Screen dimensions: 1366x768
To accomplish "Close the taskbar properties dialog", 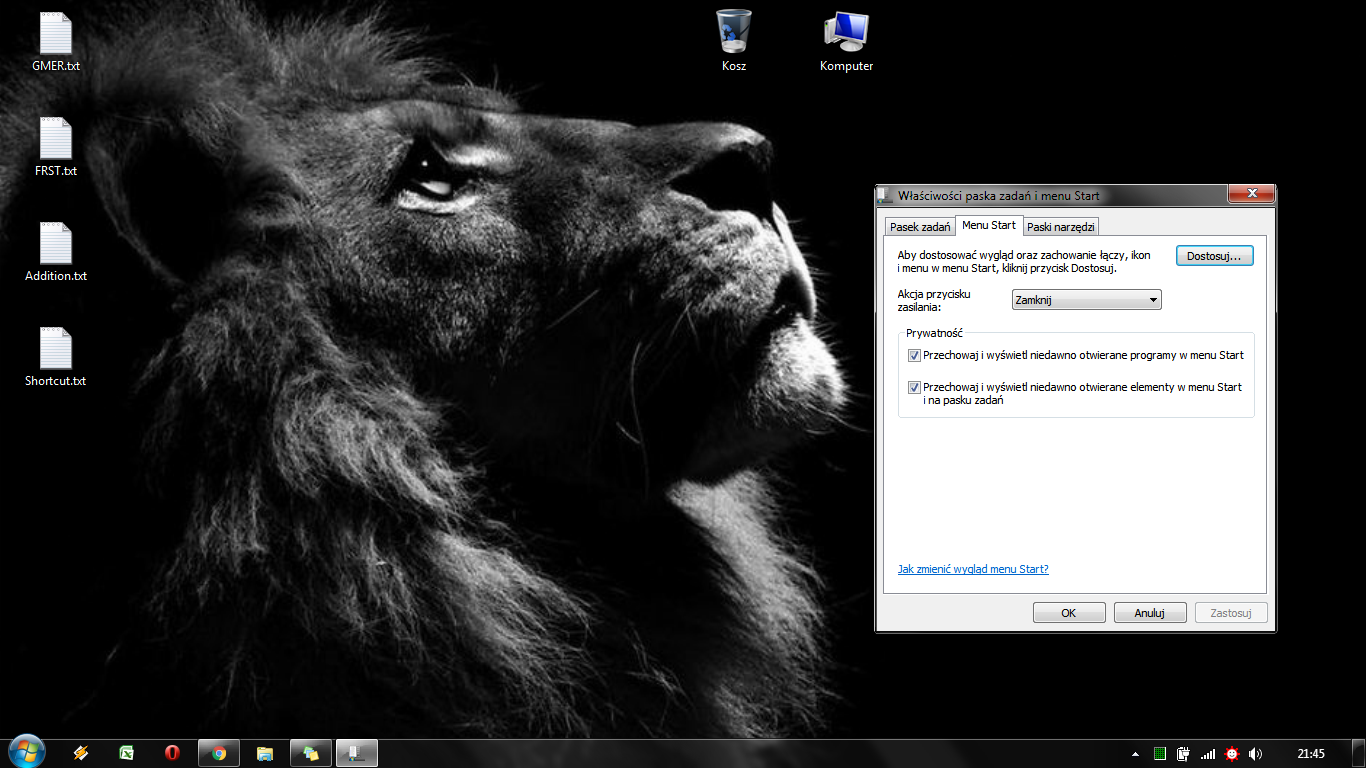I will [x=1250, y=194].
